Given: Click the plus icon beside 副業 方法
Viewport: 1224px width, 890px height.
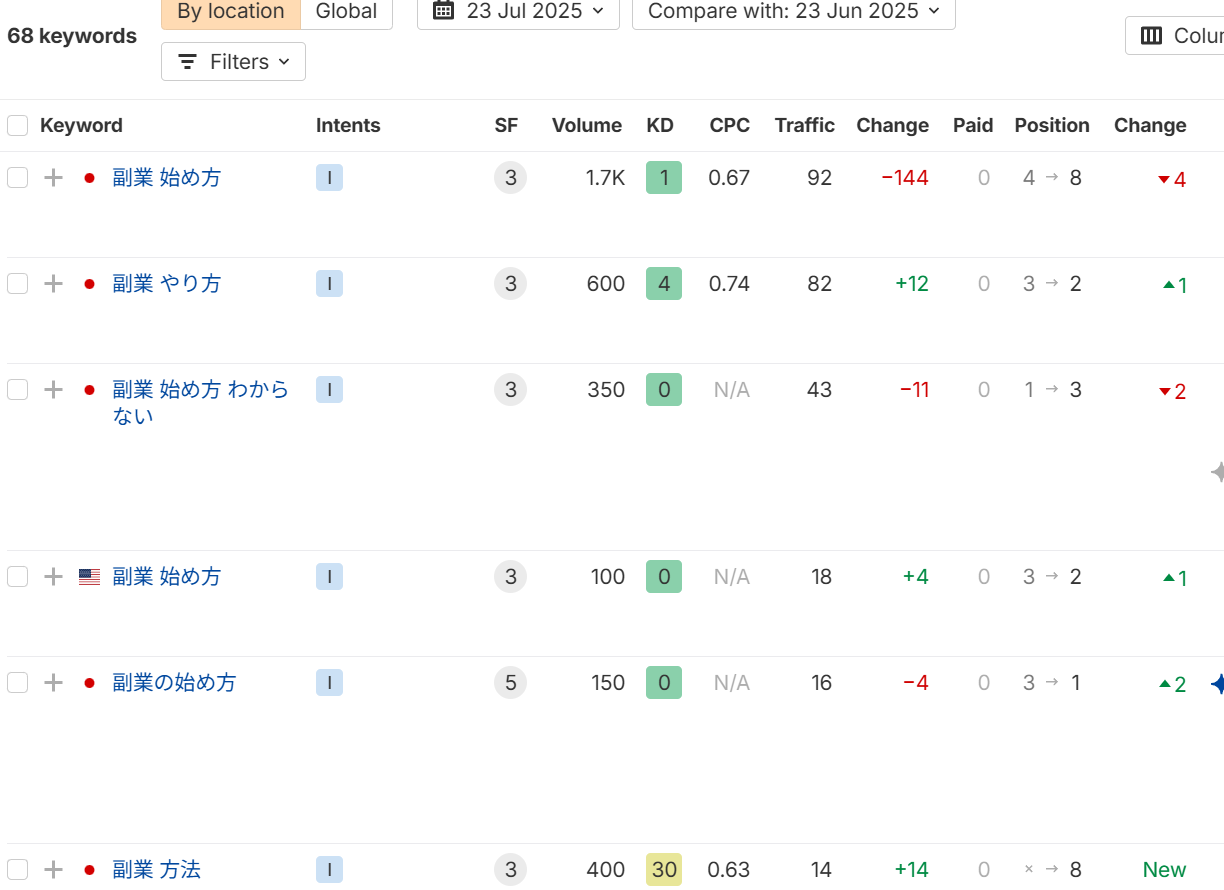Looking at the screenshot, I should (54, 870).
